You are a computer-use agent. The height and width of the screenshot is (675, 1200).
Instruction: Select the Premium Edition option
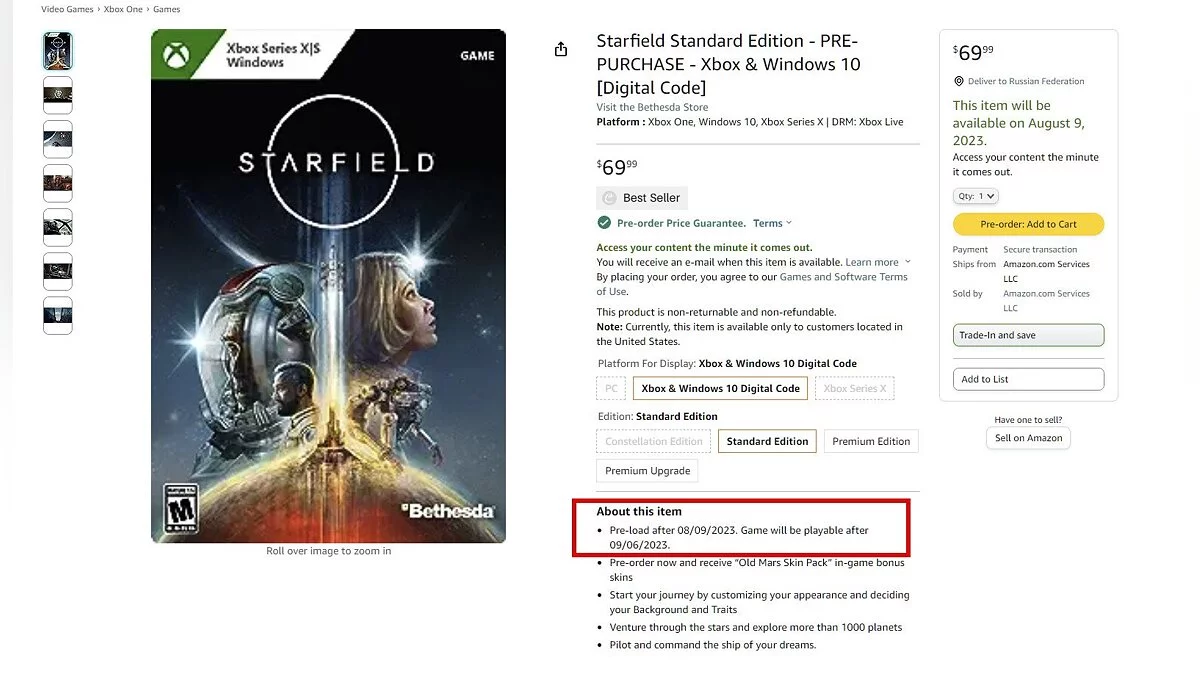pos(871,441)
